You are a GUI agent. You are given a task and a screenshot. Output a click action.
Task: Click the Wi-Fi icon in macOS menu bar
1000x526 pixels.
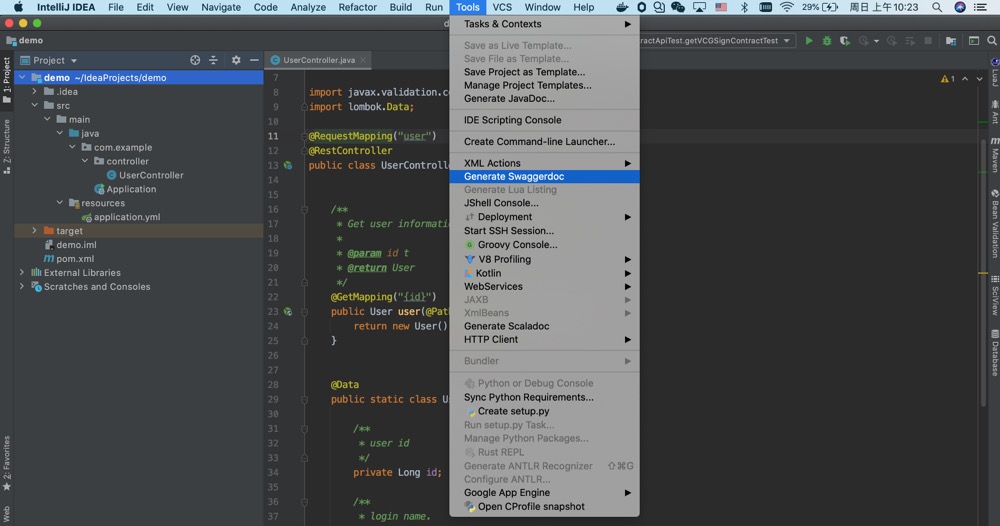click(786, 7)
